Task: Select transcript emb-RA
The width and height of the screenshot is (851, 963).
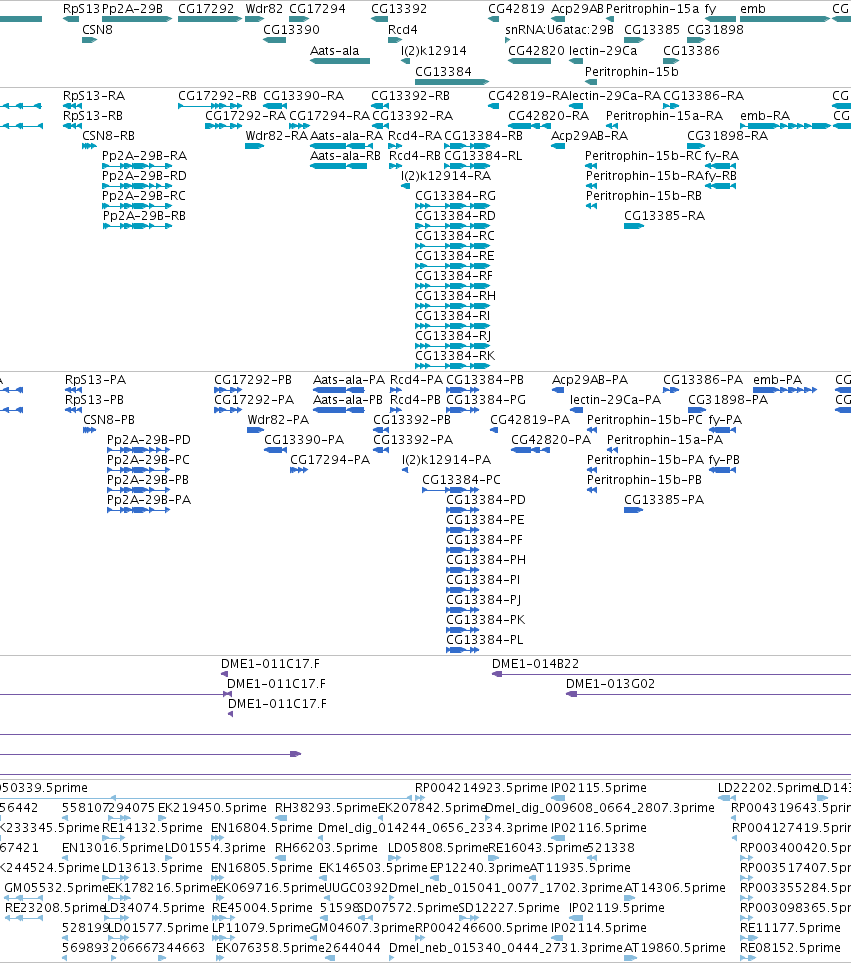Action: tap(765, 115)
